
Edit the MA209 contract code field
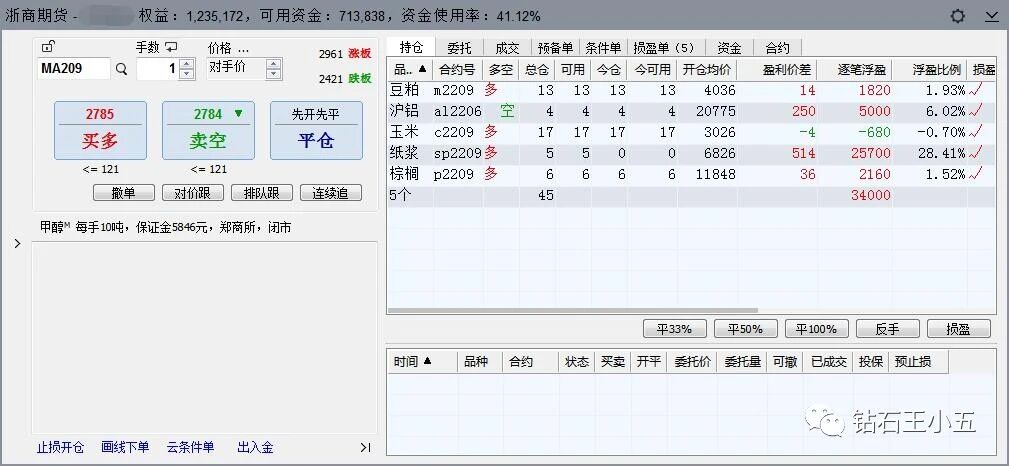[x=74, y=68]
